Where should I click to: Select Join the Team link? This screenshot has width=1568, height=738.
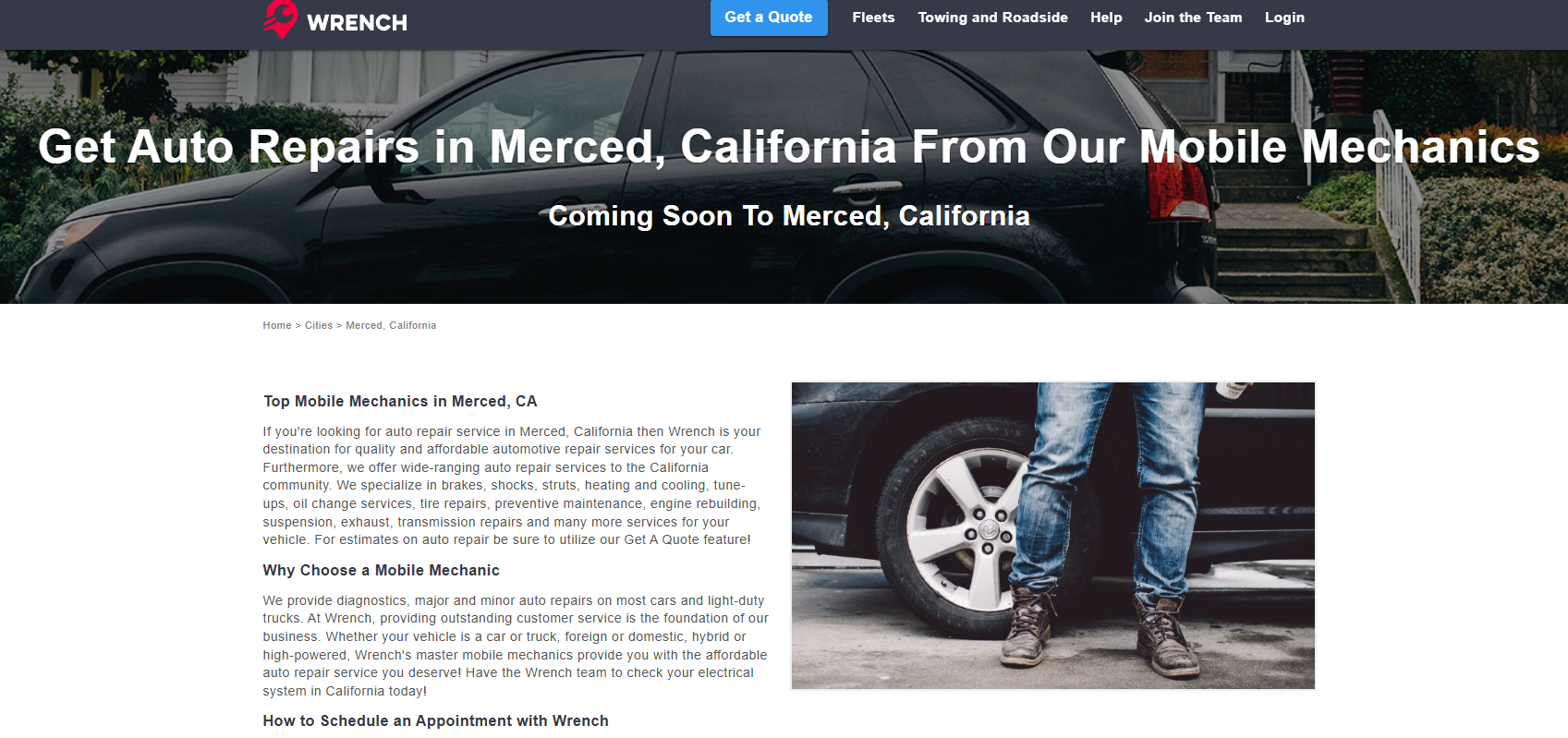(1193, 18)
